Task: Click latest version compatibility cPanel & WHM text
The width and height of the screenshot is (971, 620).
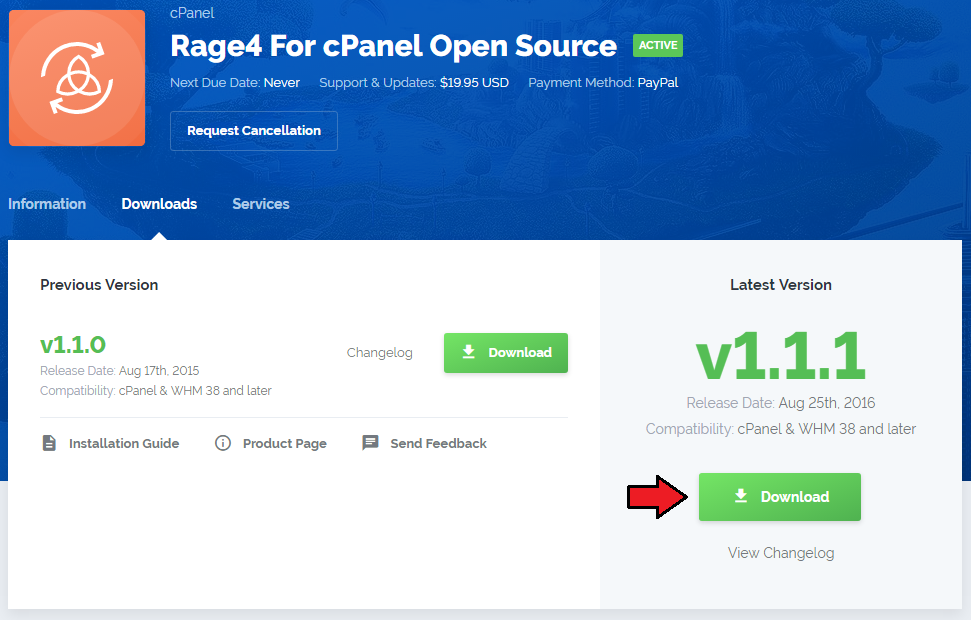Action: [x=827, y=429]
